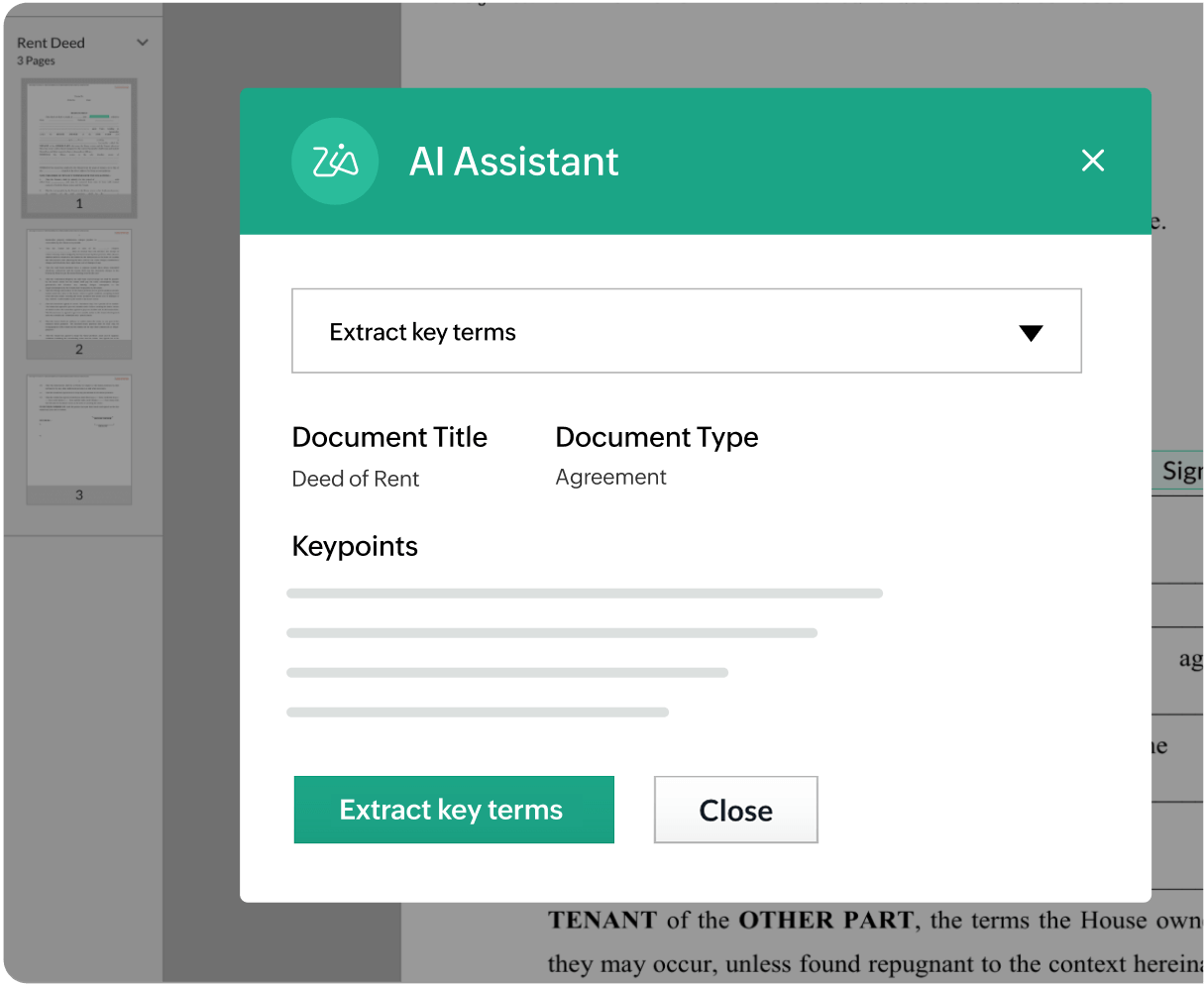1204x985 pixels.
Task: Select page 1 thumbnail in sidebar
Action: point(79,148)
